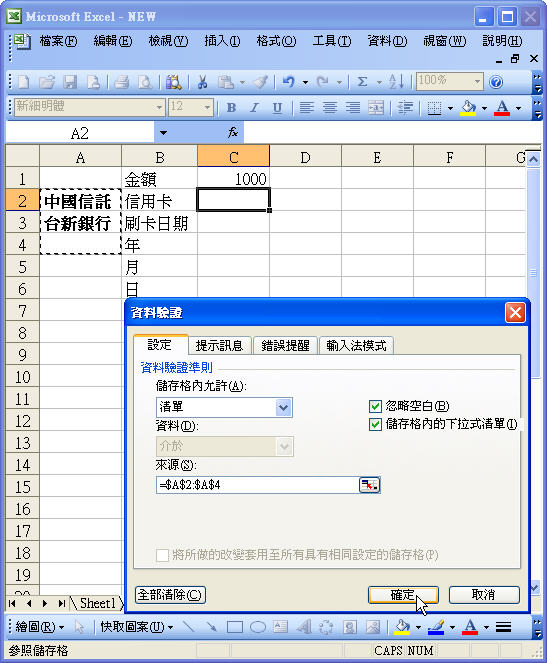Click the 取消 Cancel button
Viewport: 547px width, 663px height.
click(x=484, y=595)
